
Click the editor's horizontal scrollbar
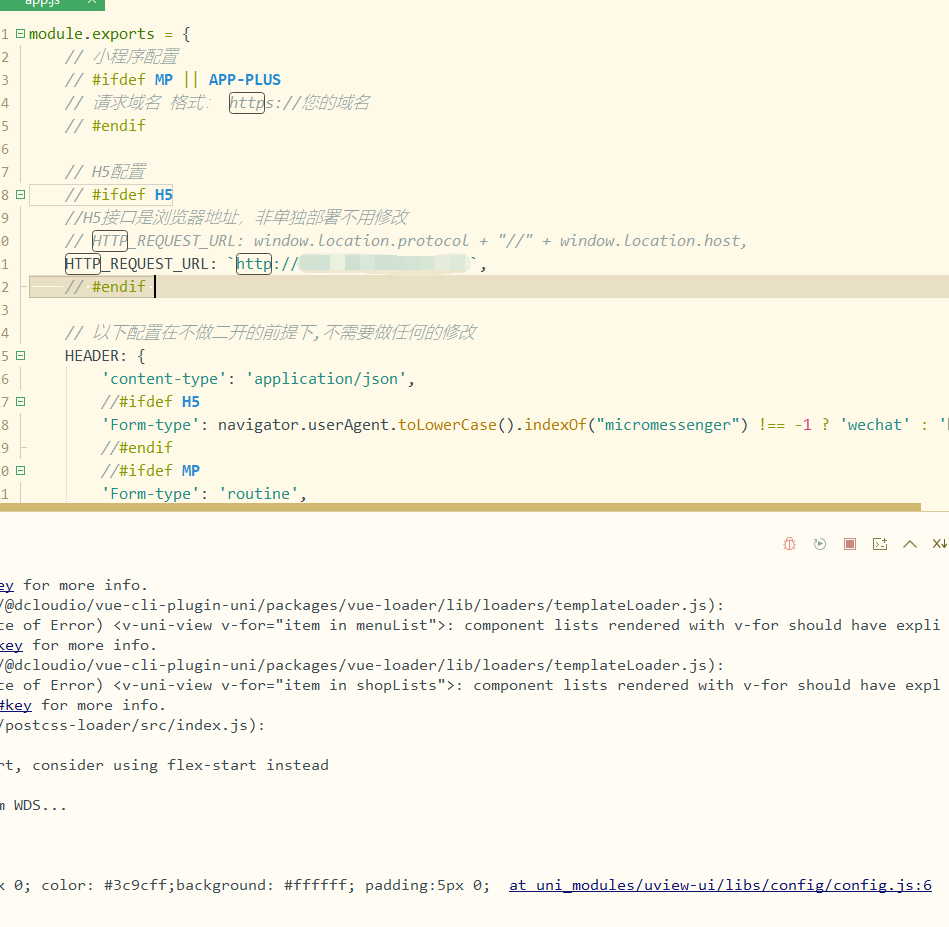460,507
